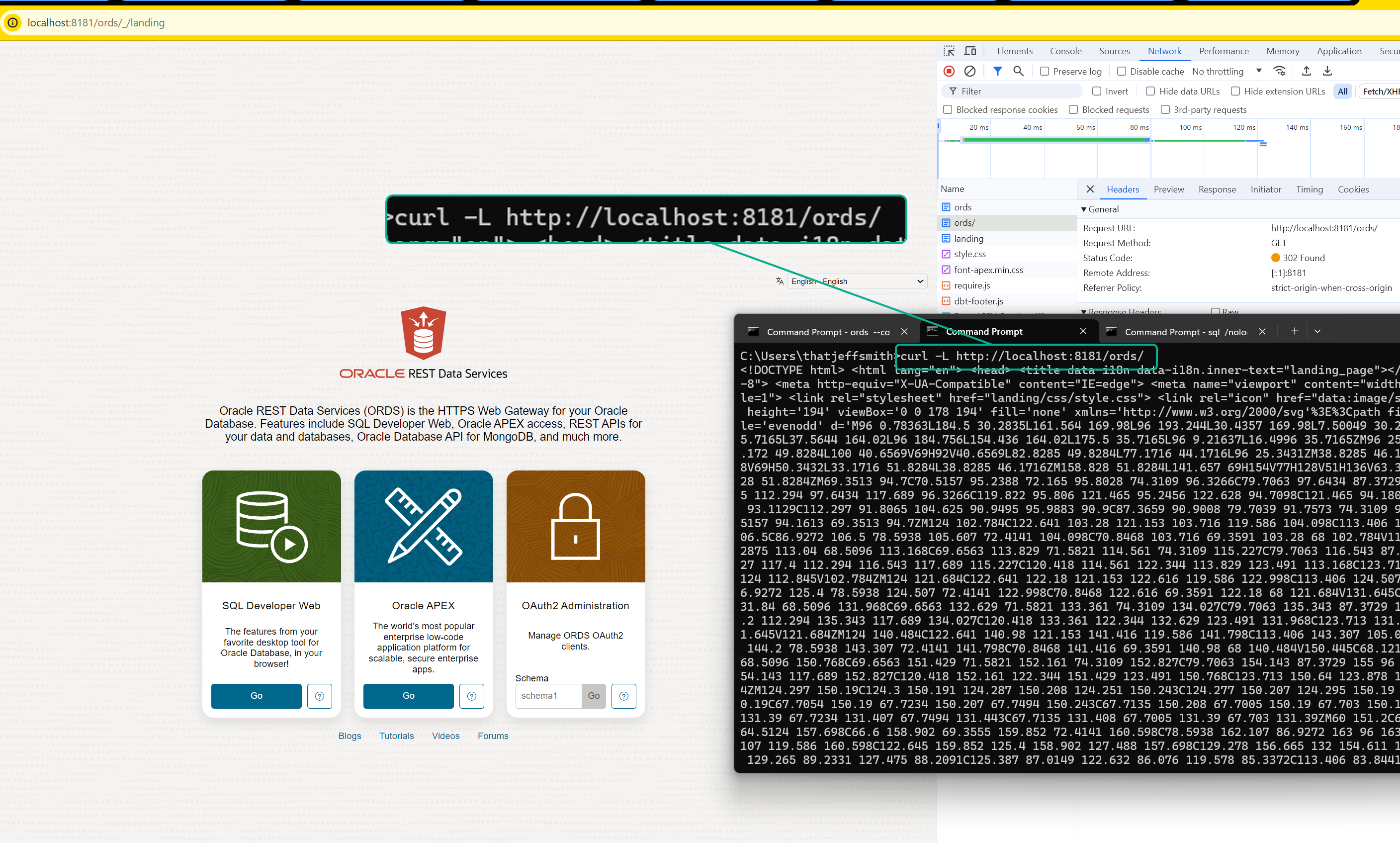Click the ORDS shield logo
Screen dimensions: 1400x843
tap(424, 333)
